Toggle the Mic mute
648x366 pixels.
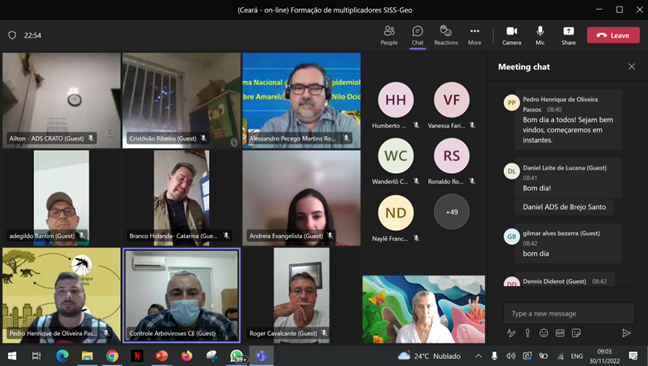click(x=540, y=35)
